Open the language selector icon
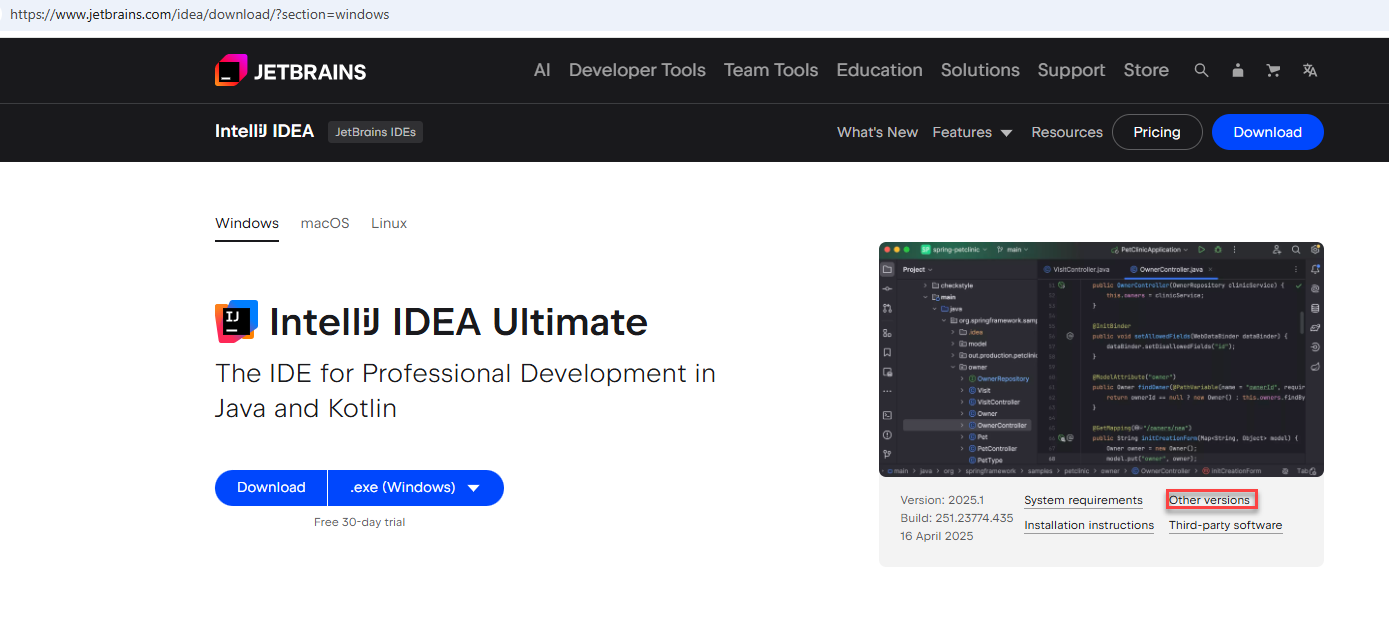Viewport: 1389px width, 628px height. 1310,70
